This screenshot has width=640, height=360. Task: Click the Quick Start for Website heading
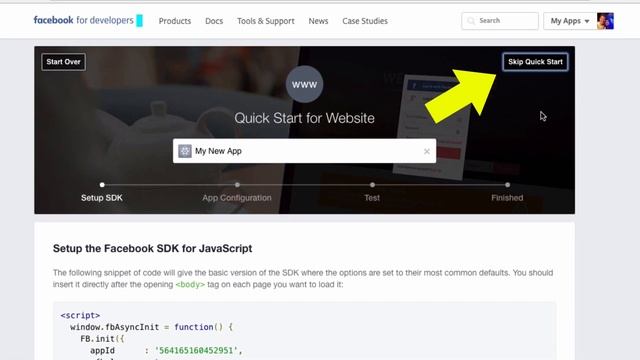click(x=304, y=118)
